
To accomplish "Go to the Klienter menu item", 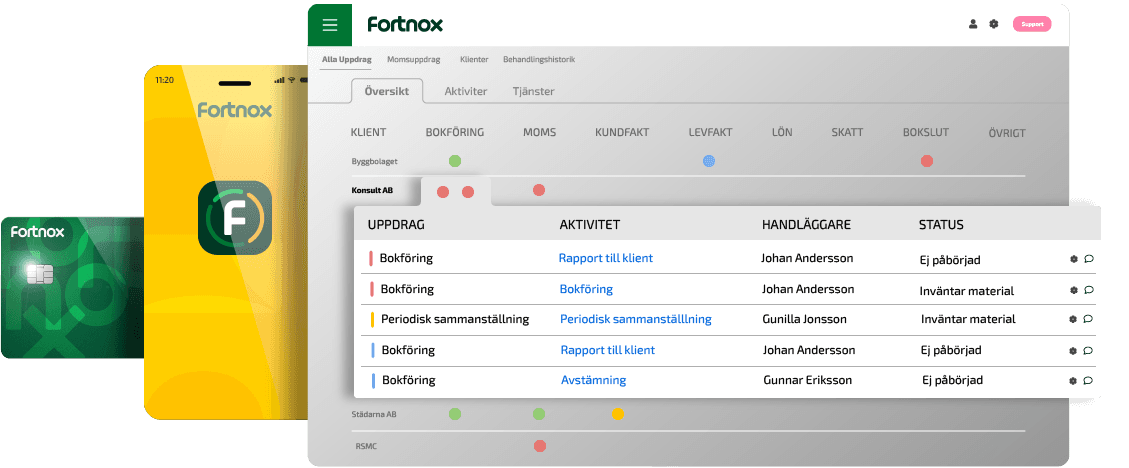I will [474, 60].
